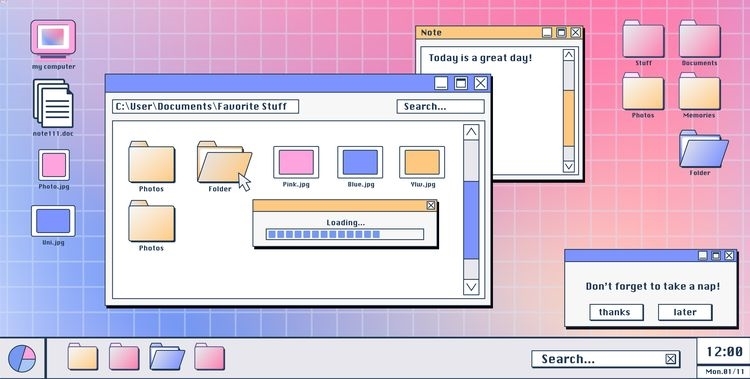Click the thanks button

pos(616,312)
